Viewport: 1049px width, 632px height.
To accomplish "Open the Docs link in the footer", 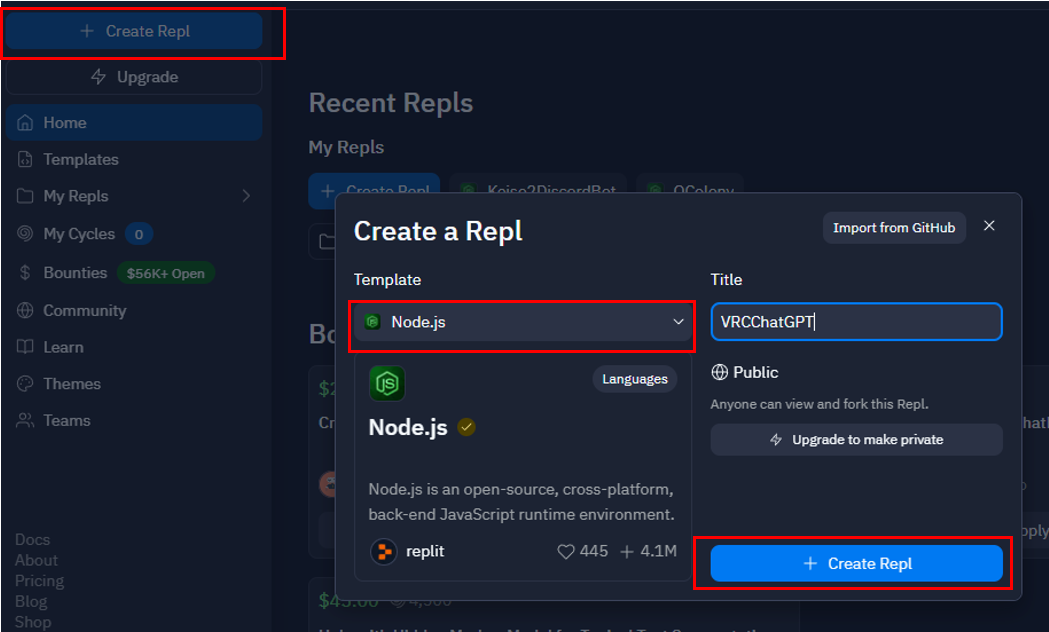I will point(31,539).
